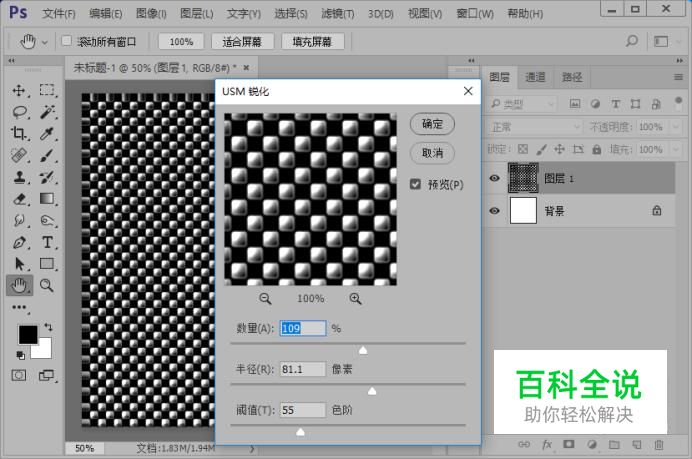Select the Move tool
Viewport: 692px width, 459px height.
coord(19,90)
